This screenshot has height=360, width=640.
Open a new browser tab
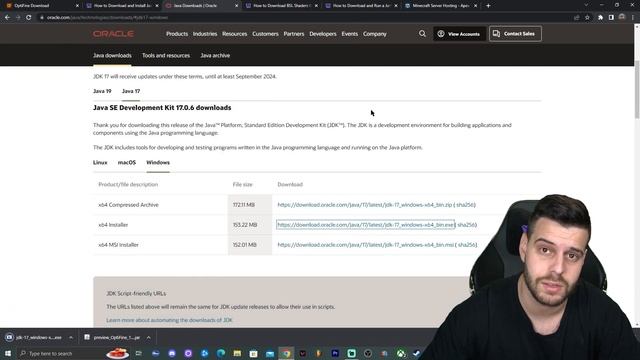coord(488,6)
